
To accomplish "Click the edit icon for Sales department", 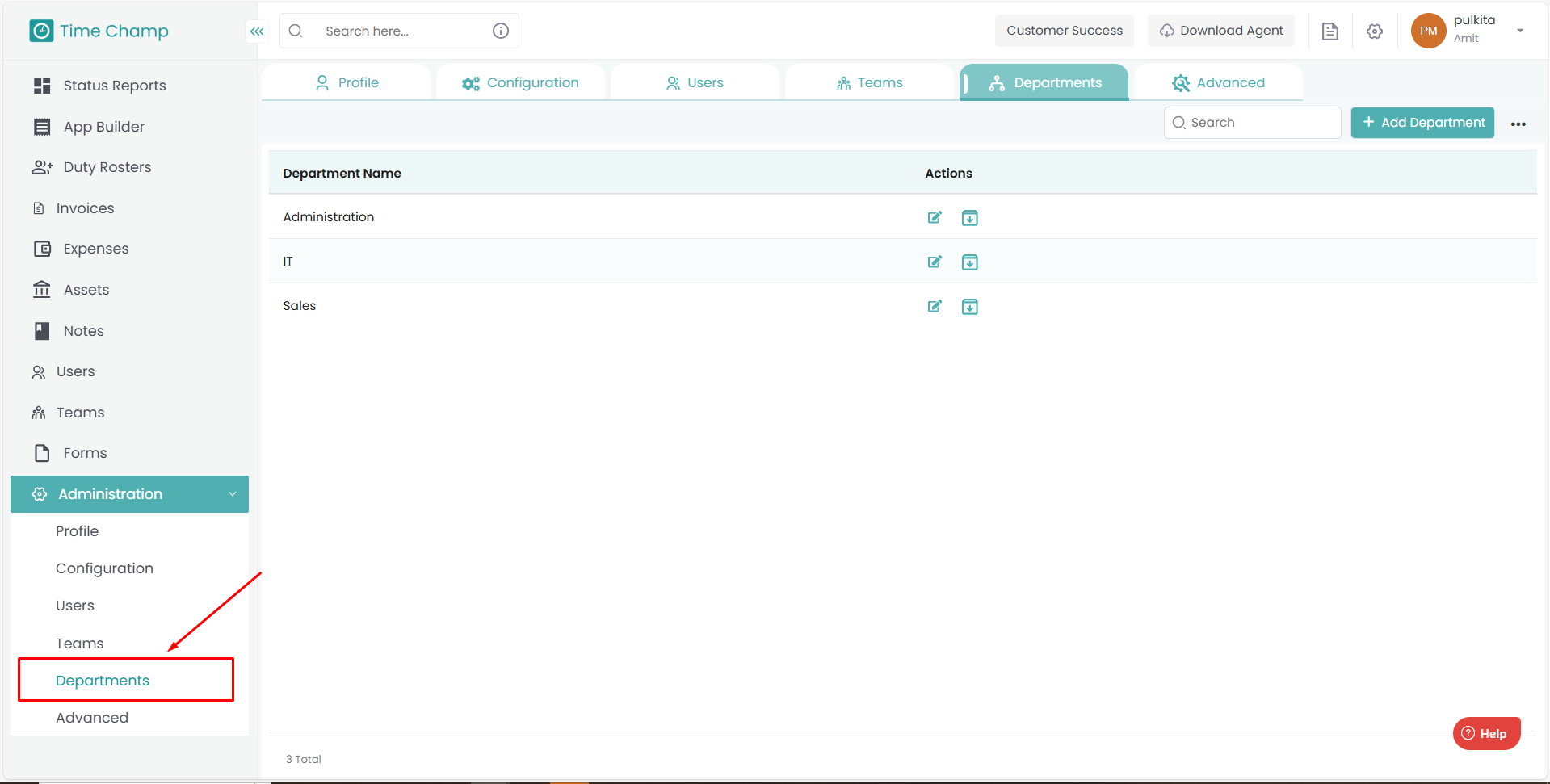I will [x=935, y=307].
